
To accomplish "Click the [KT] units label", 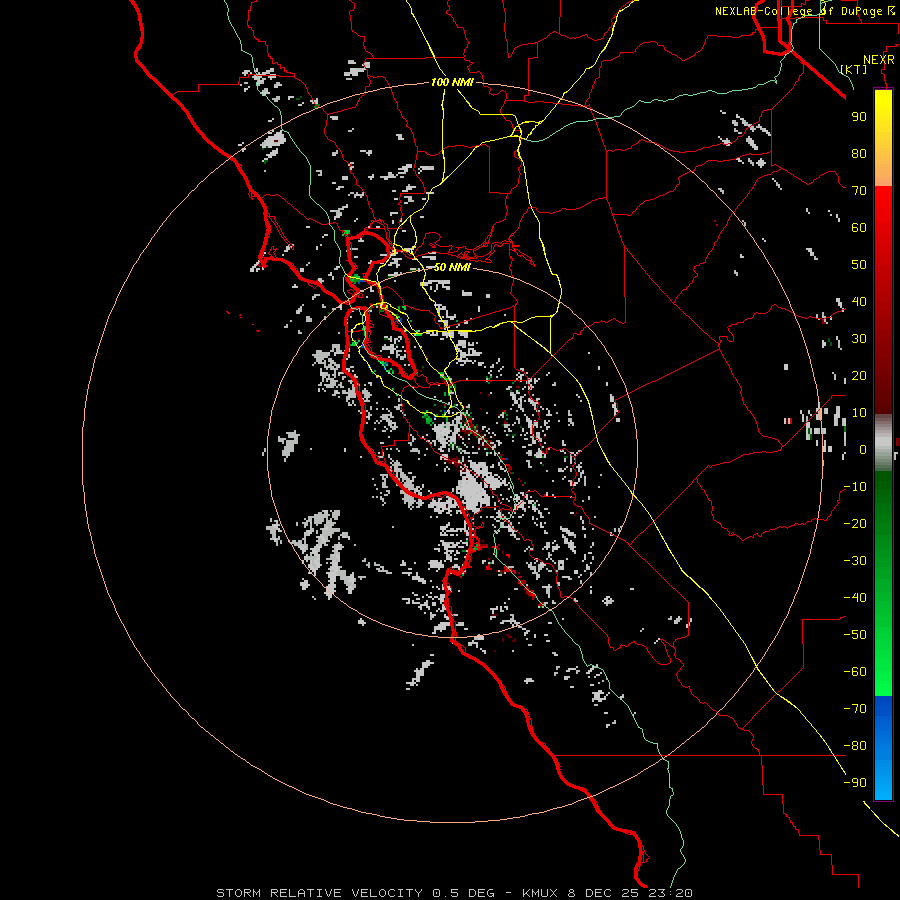I will point(854,69).
